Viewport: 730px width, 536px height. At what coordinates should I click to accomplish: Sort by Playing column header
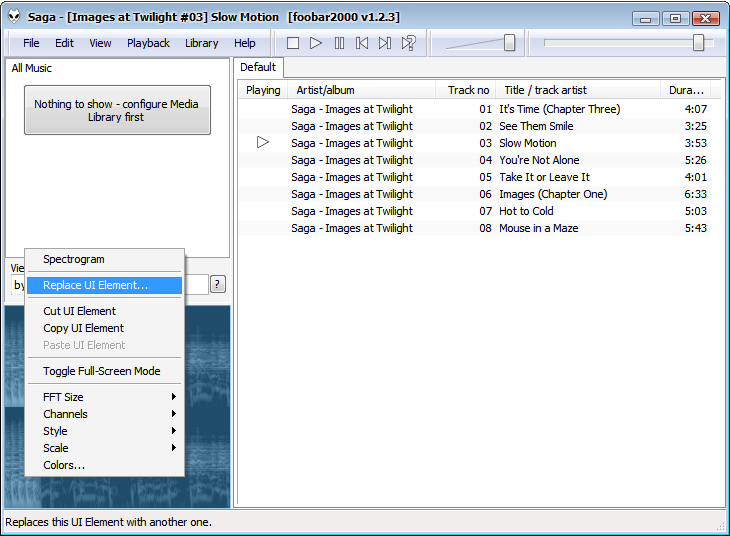[263, 90]
